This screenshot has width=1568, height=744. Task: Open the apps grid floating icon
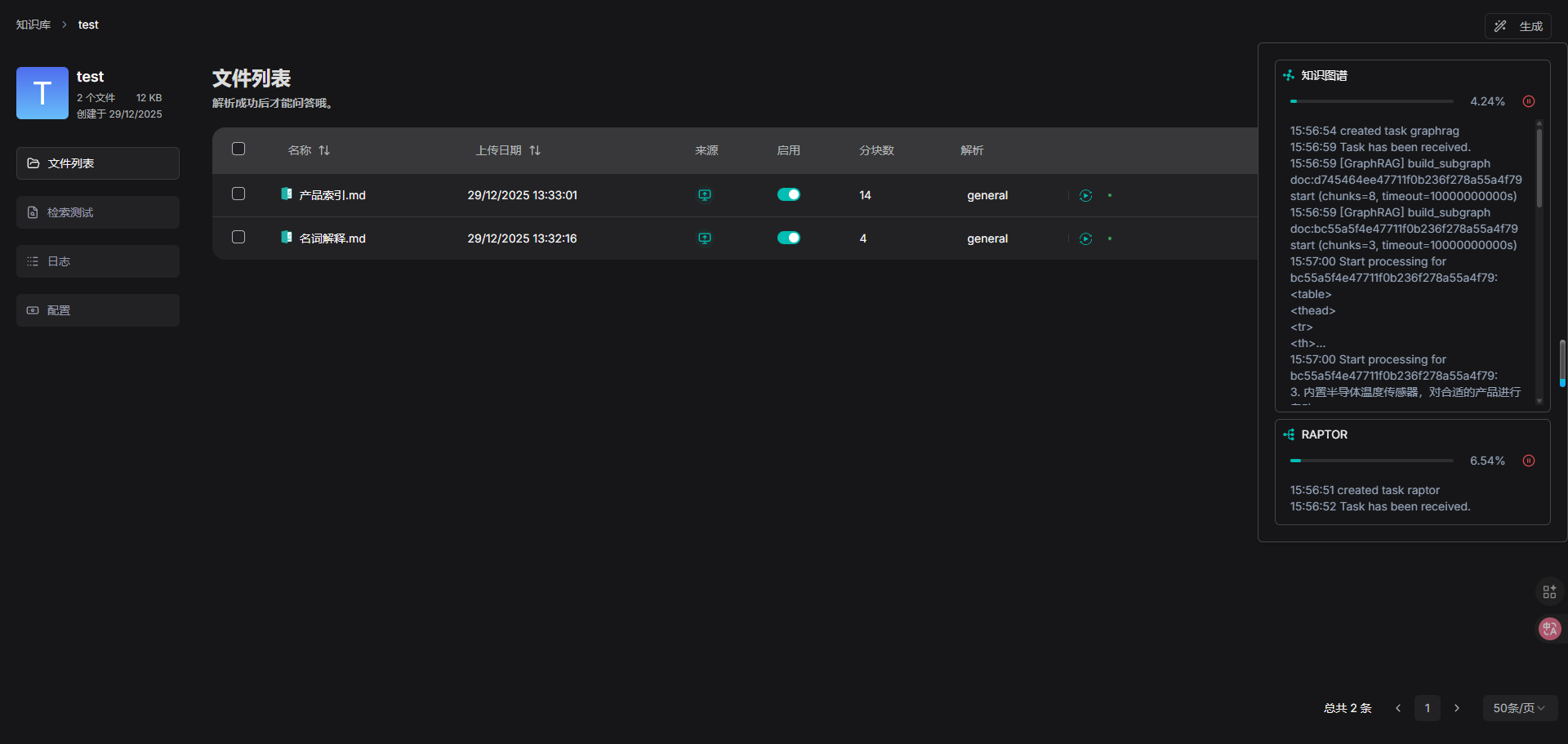point(1549,591)
